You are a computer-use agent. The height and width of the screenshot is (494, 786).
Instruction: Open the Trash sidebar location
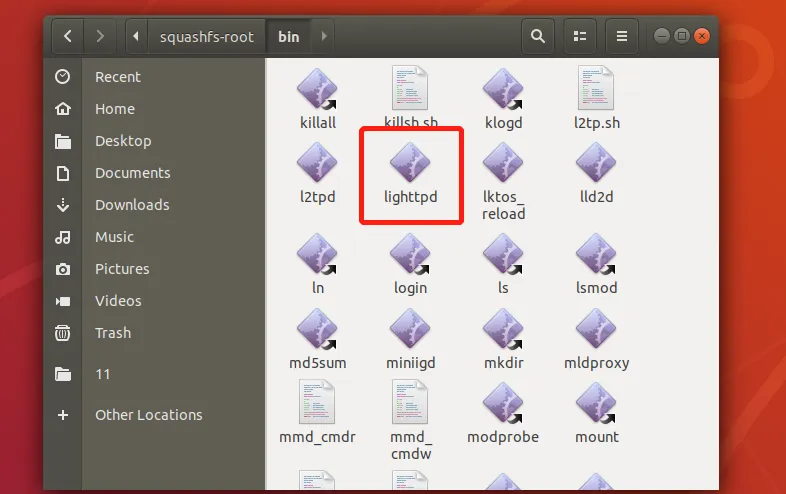click(113, 333)
